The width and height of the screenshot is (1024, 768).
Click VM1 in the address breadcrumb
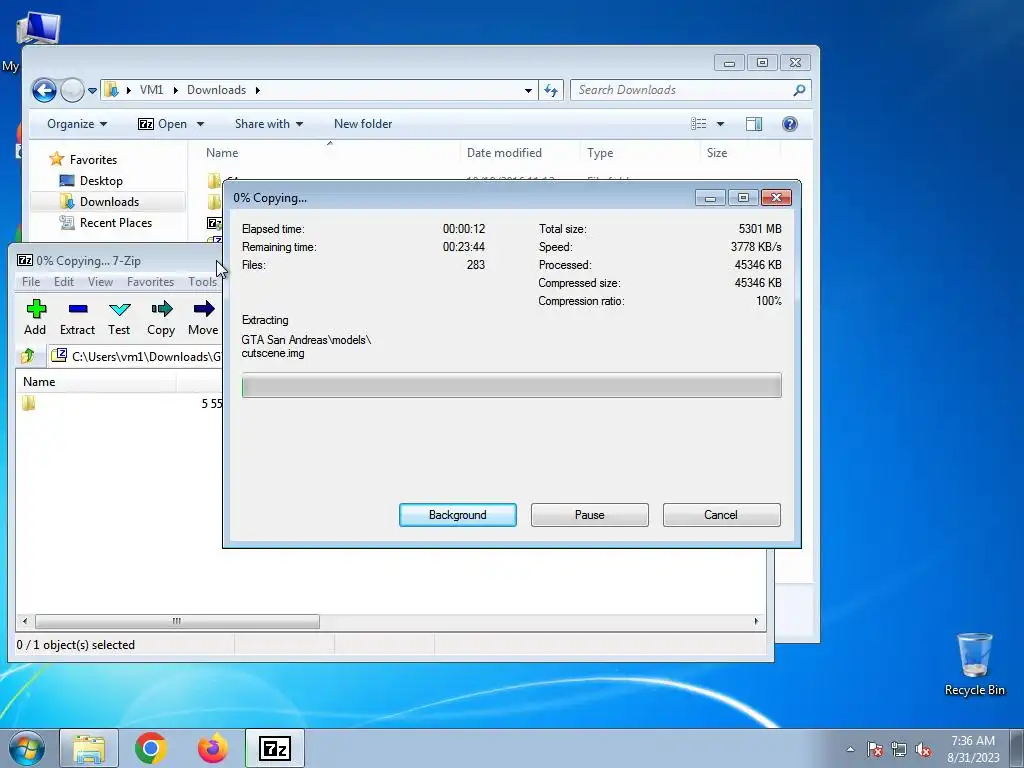click(x=152, y=90)
